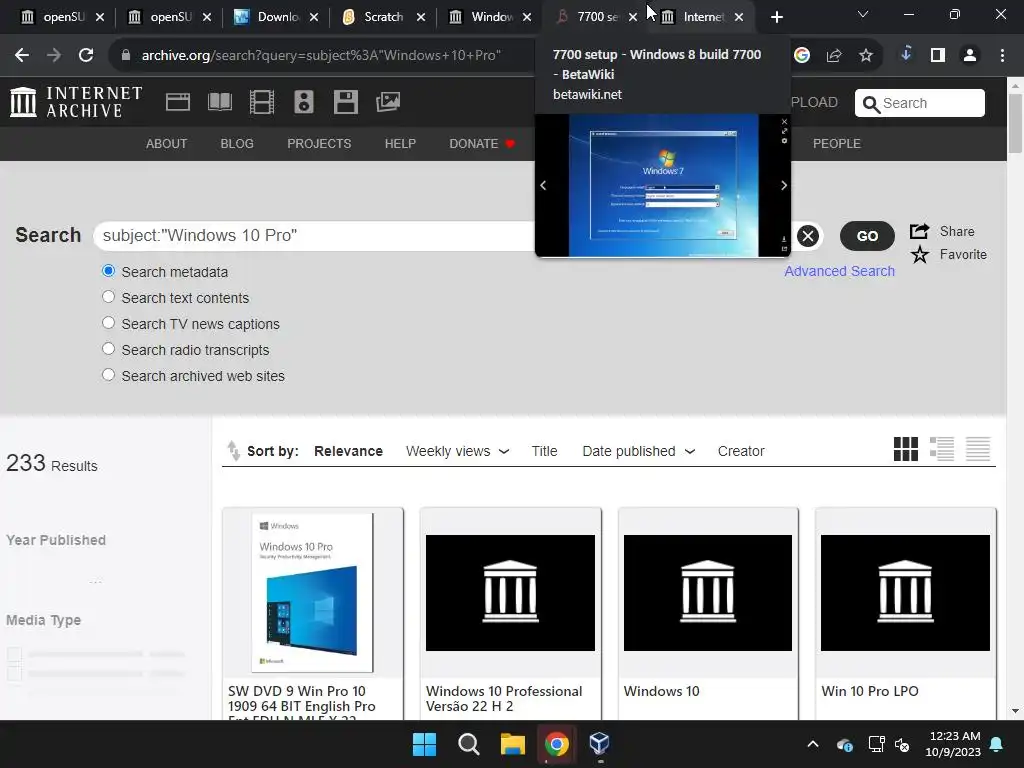The width and height of the screenshot is (1024, 768).
Task: Click the GO search button
Action: (x=867, y=236)
